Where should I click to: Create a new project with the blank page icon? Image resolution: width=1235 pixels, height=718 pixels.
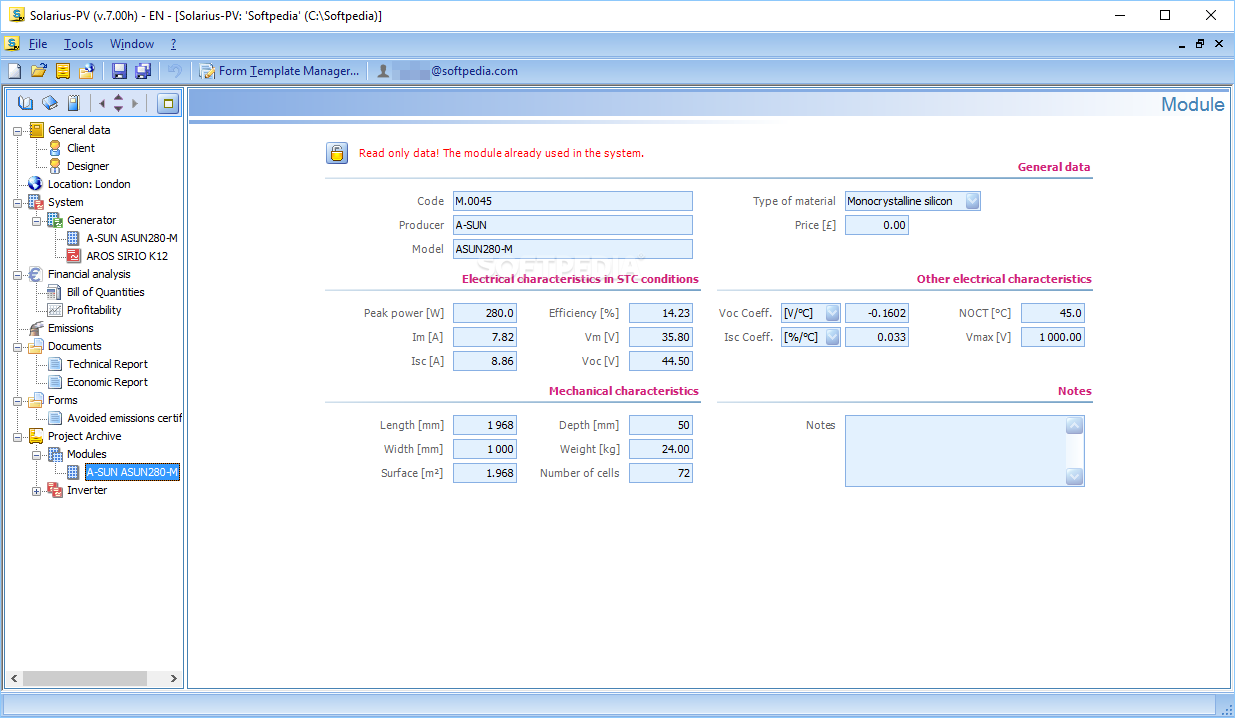(x=14, y=71)
